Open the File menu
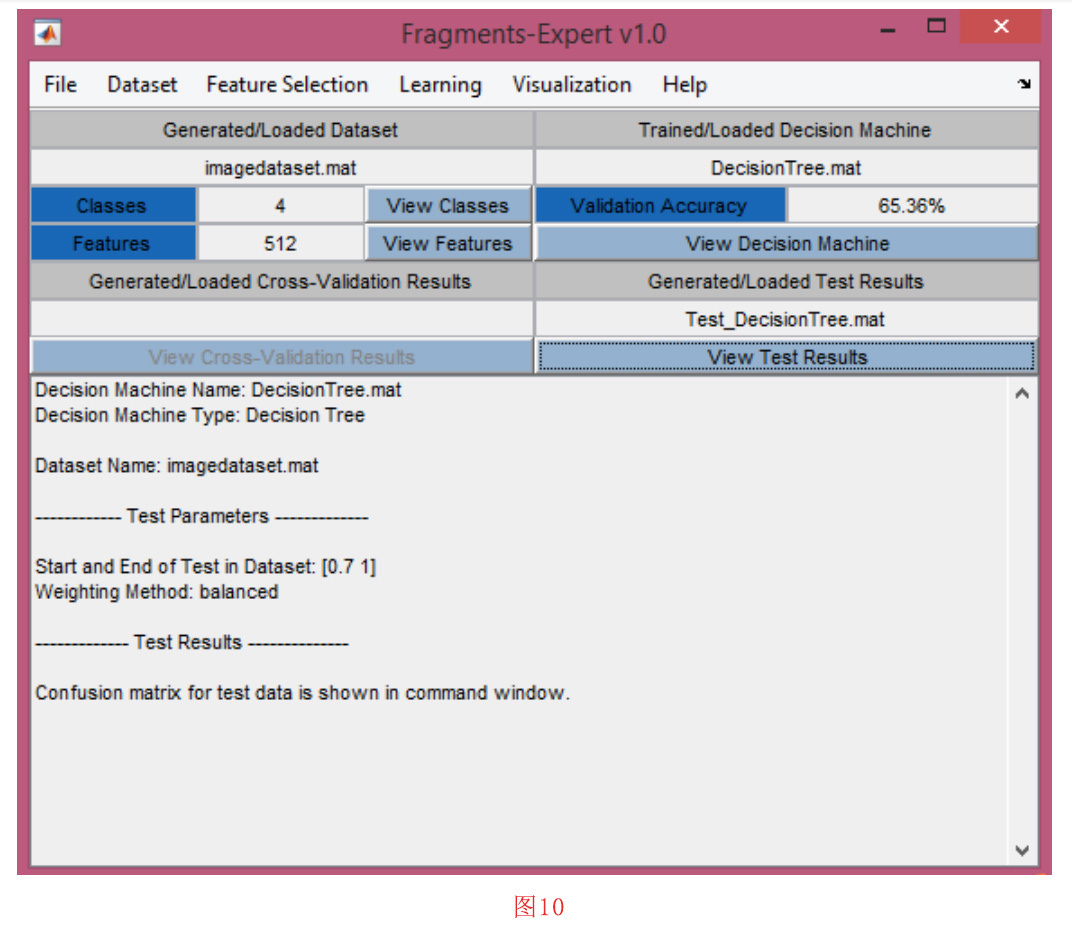The image size is (1072, 935). coord(60,85)
